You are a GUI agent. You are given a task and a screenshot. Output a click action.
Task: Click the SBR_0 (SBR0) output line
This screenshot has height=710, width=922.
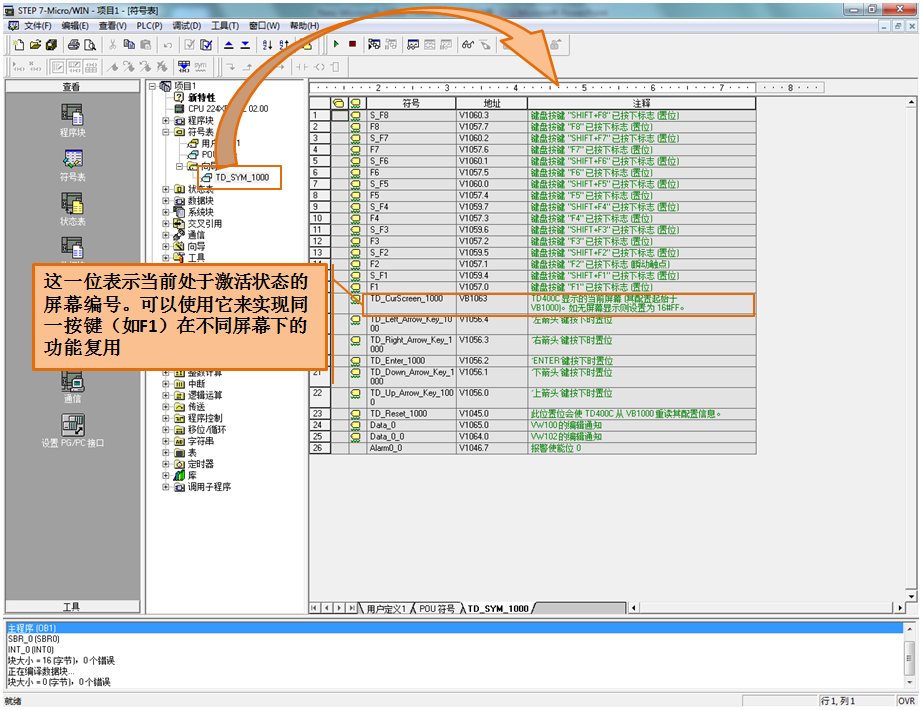click(34, 639)
